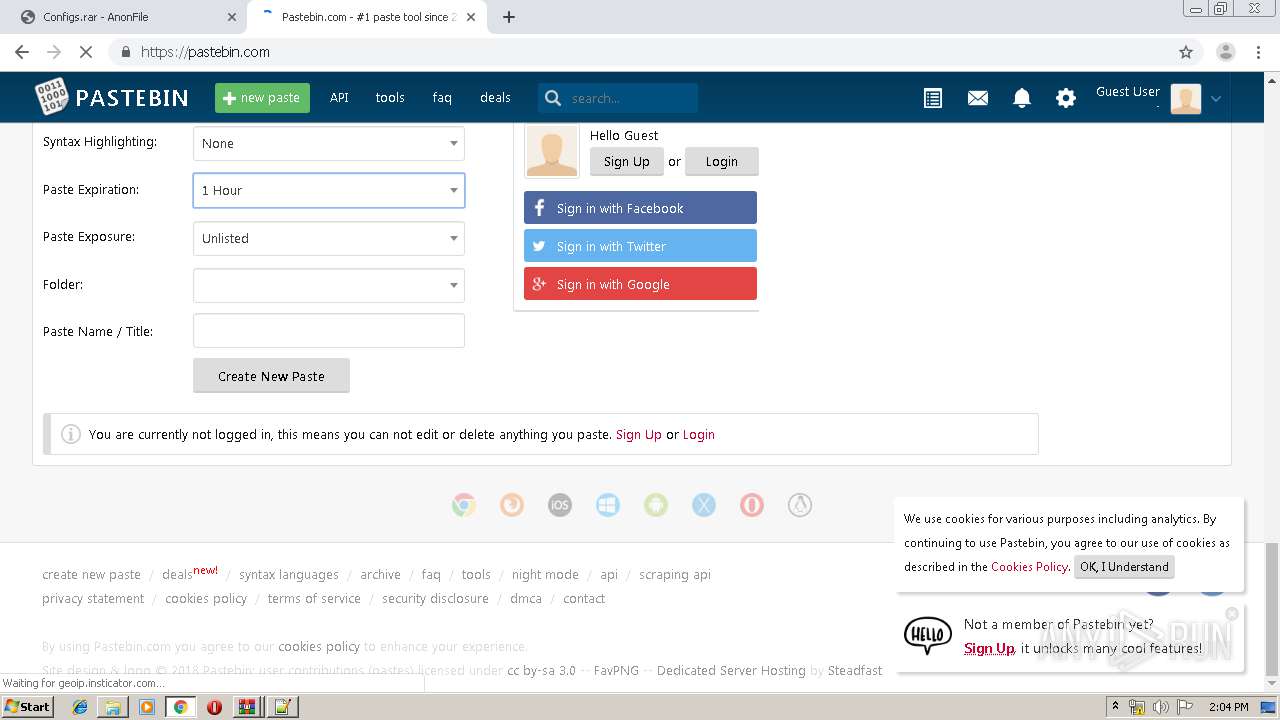Sign in with Google
Viewport: 1280px width, 720px height.
[x=640, y=284]
